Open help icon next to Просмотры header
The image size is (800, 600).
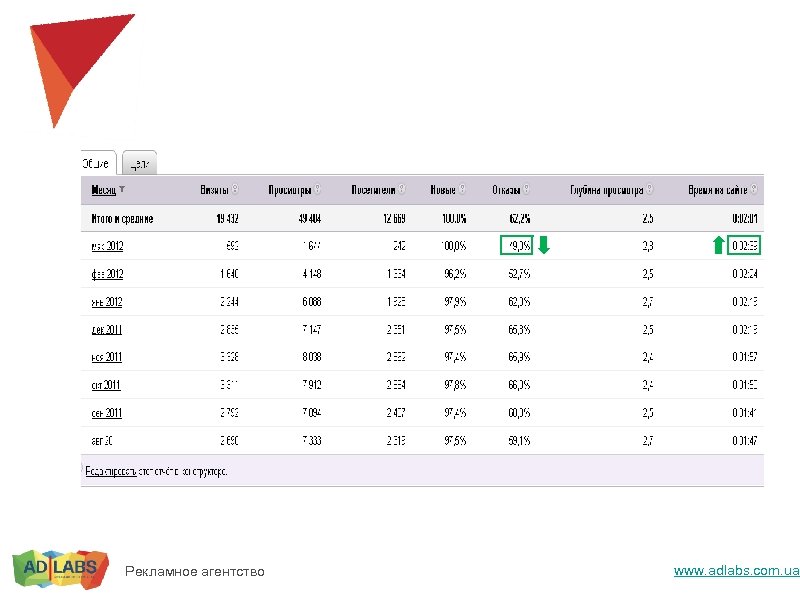tap(317, 189)
